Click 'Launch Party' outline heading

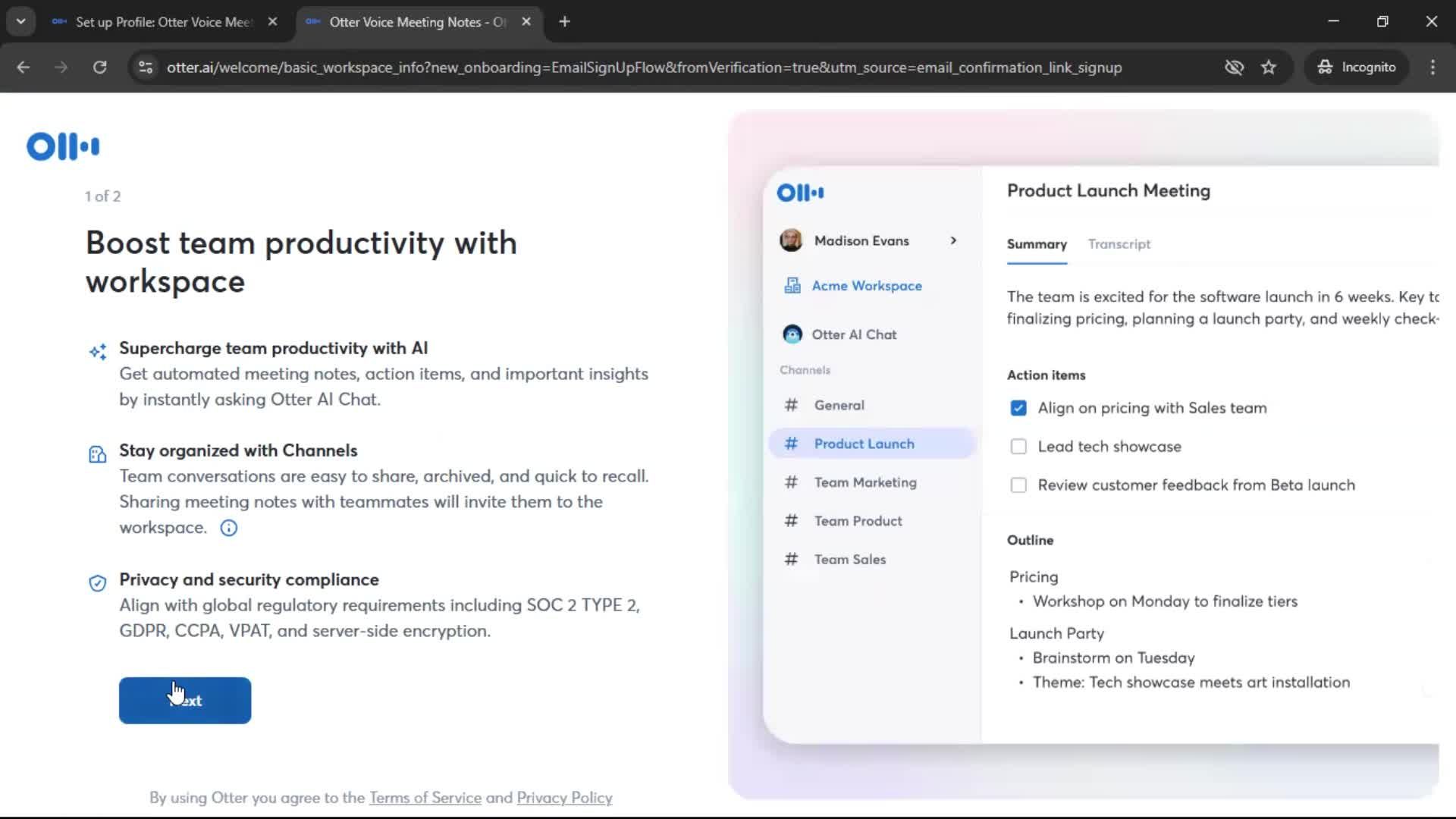tap(1056, 634)
